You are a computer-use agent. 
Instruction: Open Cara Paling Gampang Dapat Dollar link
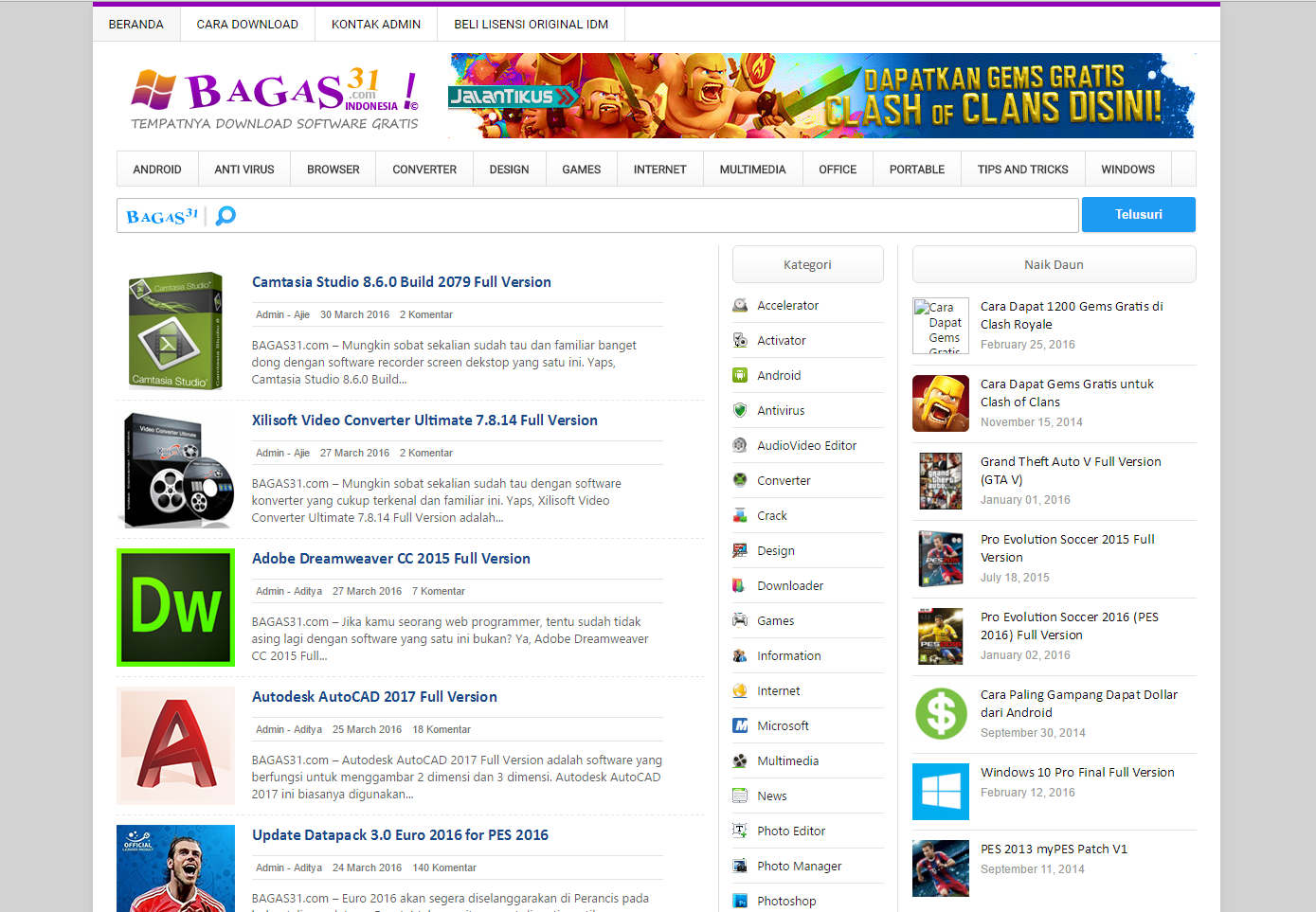1079,704
